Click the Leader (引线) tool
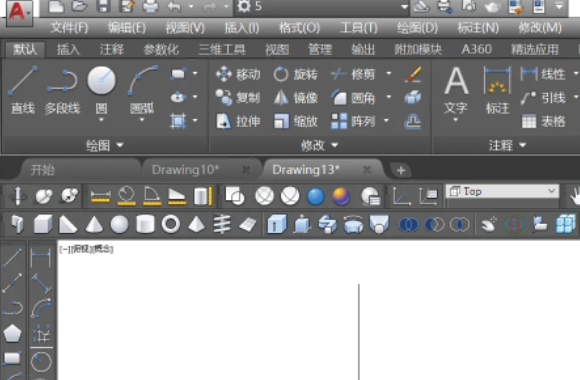The height and width of the screenshot is (380, 580). pos(543,98)
